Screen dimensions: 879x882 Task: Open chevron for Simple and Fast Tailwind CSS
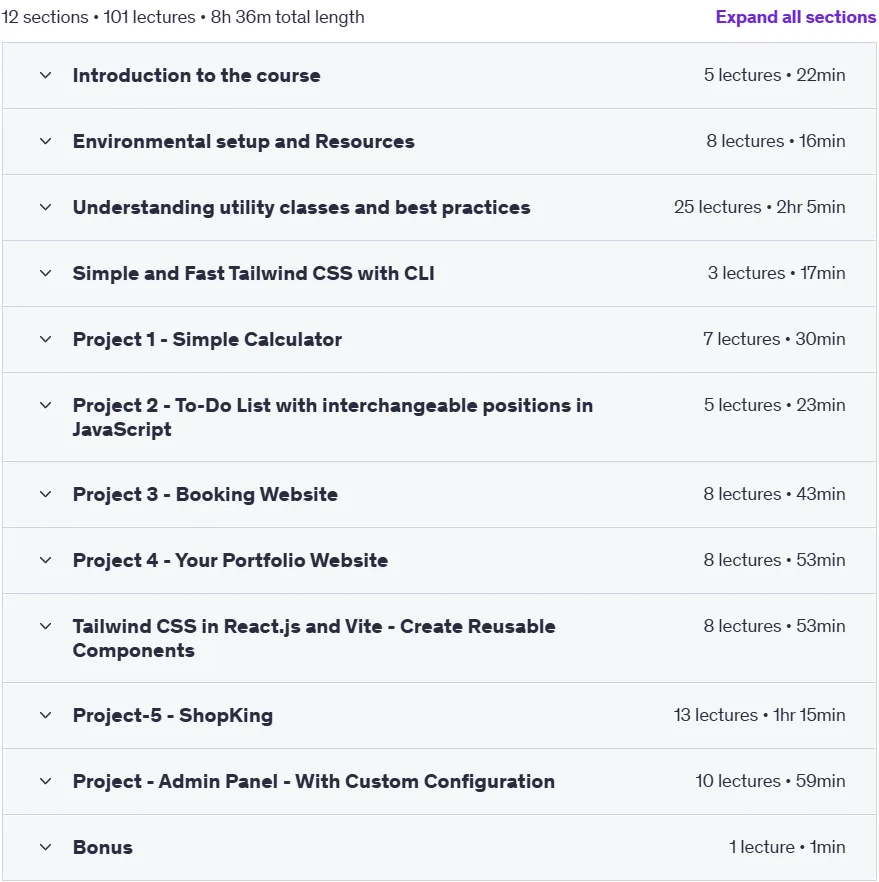click(46, 273)
